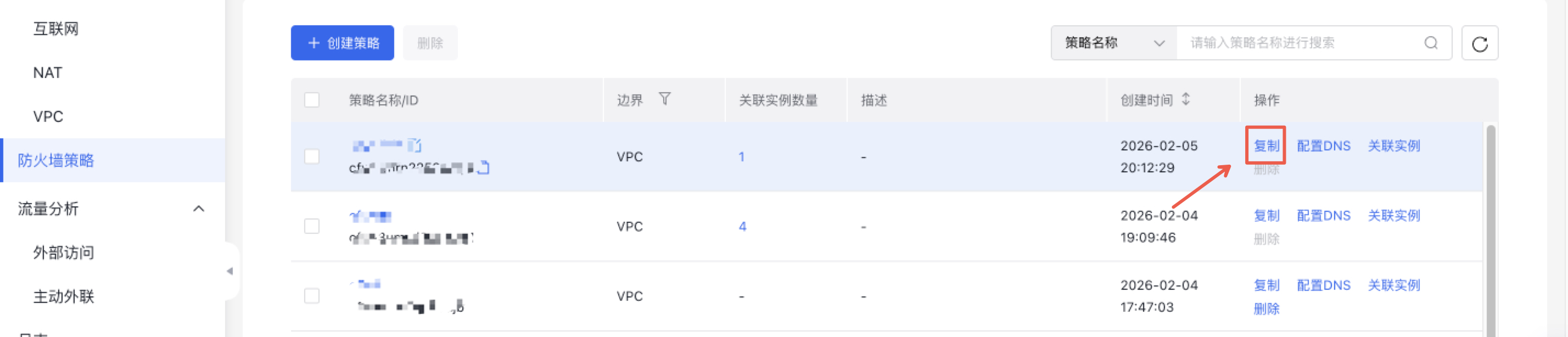Open 外部访问 under 流量分析
The image size is (1568, 337).
(x=63, y=253)
